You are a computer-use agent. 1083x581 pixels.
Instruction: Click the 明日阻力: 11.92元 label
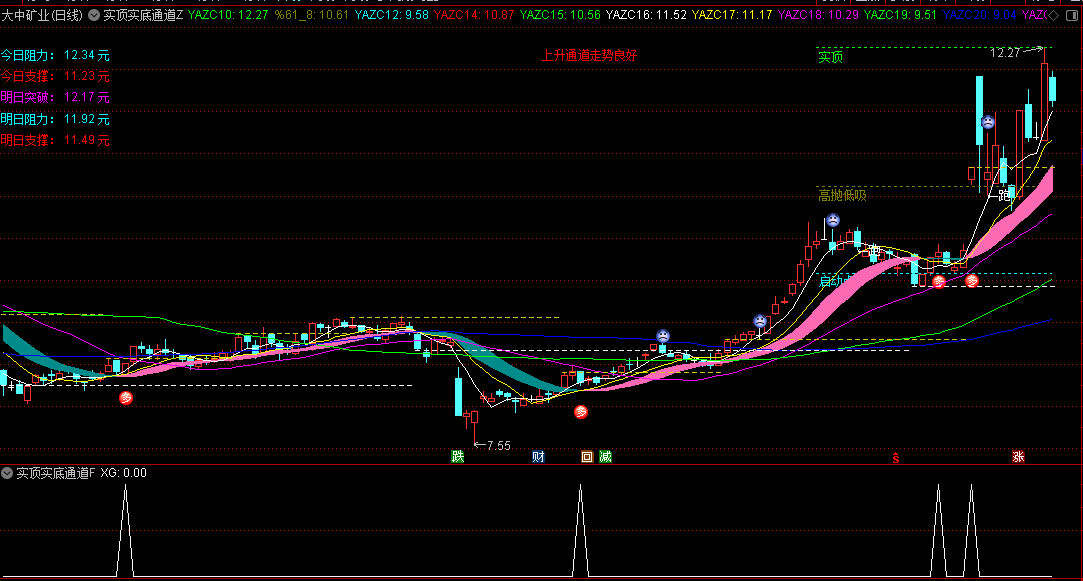click(55, 119)
